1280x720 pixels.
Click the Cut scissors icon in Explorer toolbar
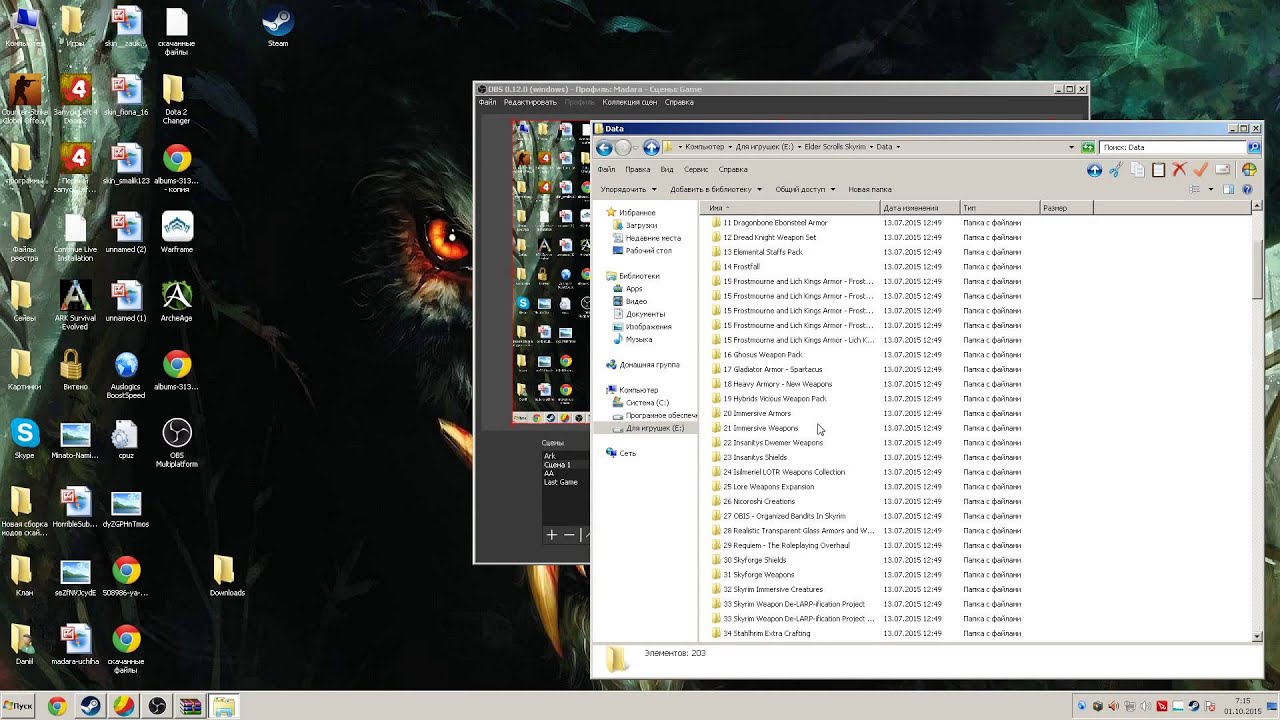tap(1116, 170)
